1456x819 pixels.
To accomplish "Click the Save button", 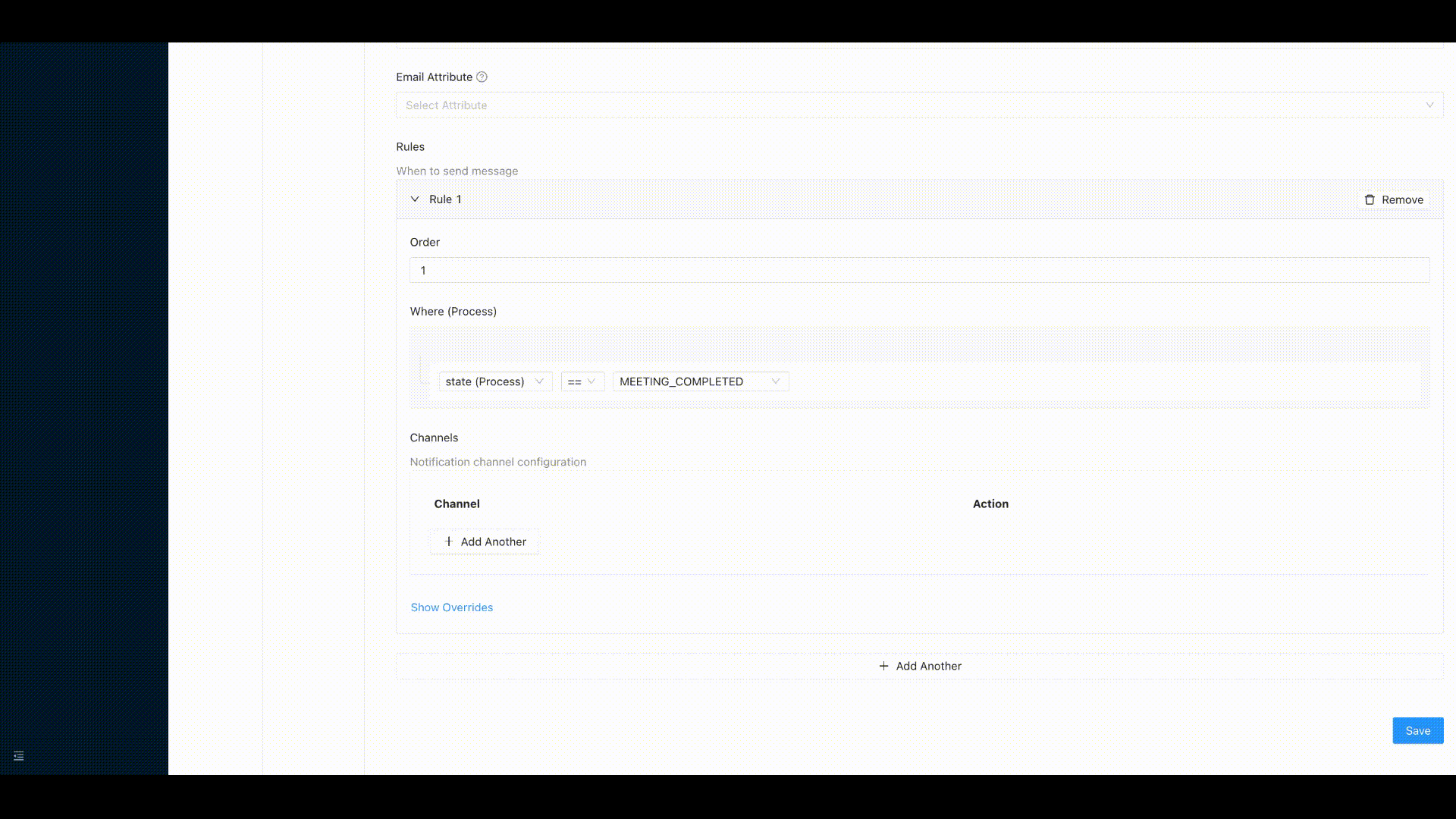I will pyautogui.click(x=1417, y=730).
